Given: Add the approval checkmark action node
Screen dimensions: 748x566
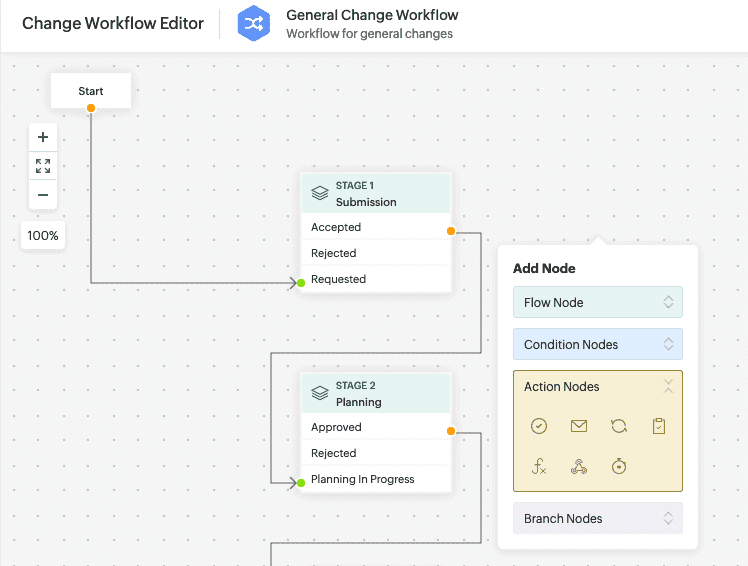Looking at the screenshot, I should 539,426.
